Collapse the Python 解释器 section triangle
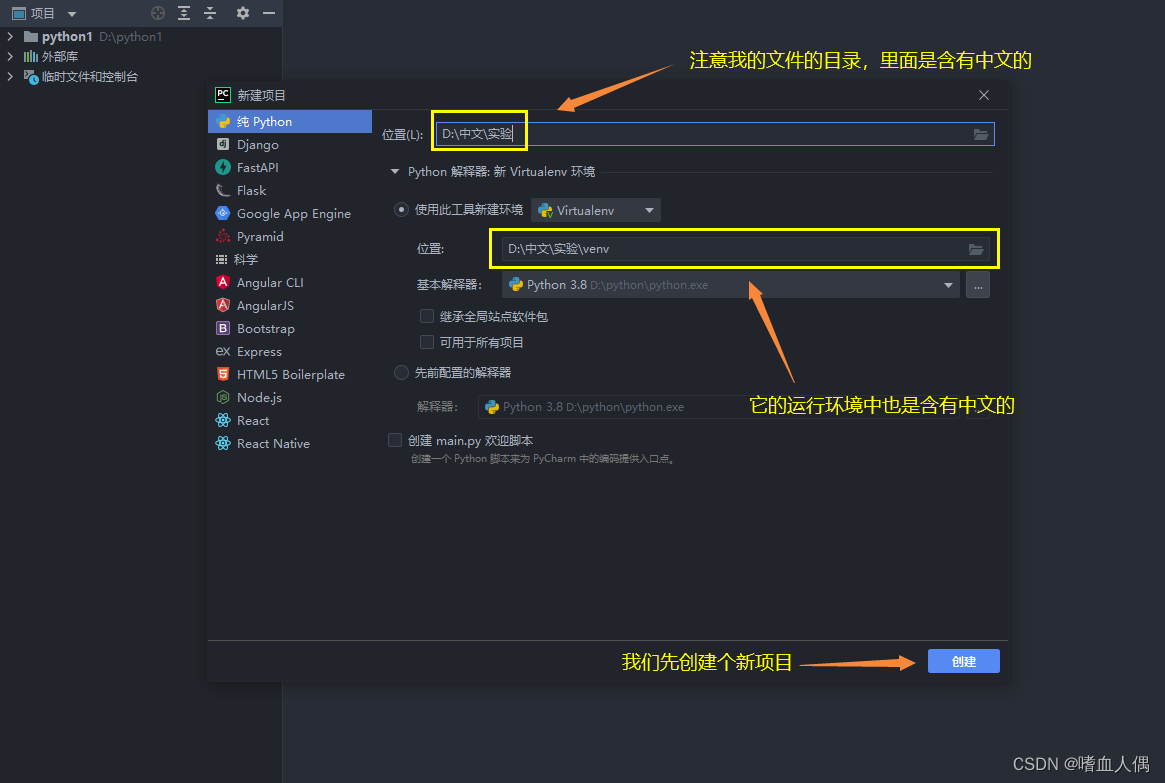The image size is (1165, 783). [395, 172]
